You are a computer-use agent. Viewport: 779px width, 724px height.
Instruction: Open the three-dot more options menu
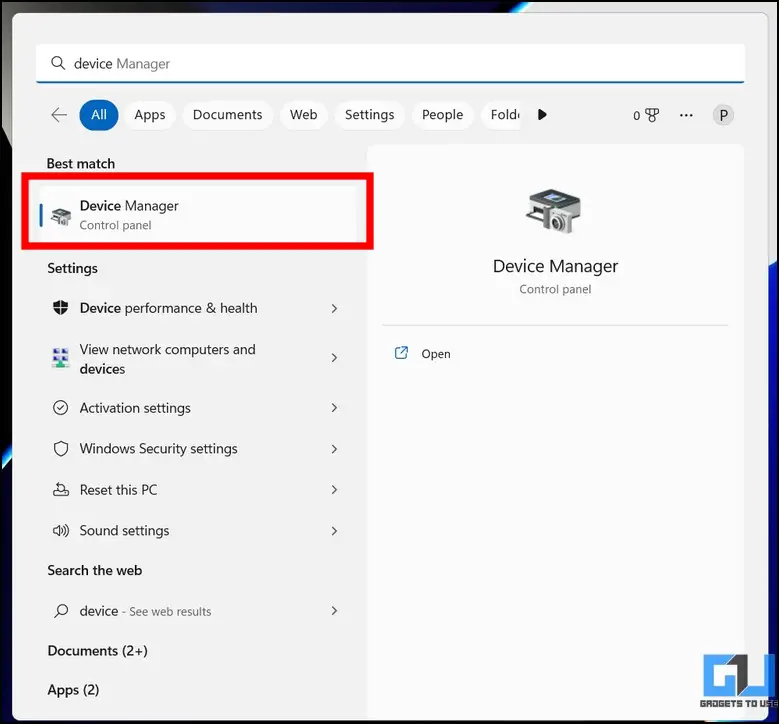686,115
